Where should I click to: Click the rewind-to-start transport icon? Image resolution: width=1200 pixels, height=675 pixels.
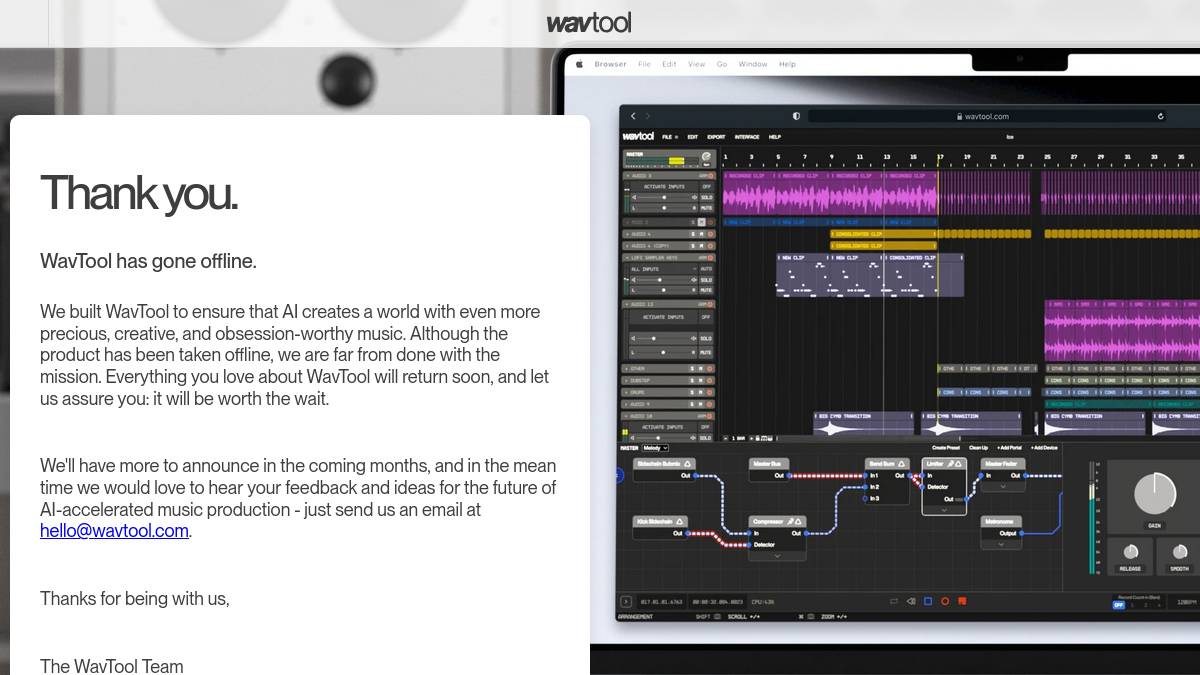[x=910, y=601]
